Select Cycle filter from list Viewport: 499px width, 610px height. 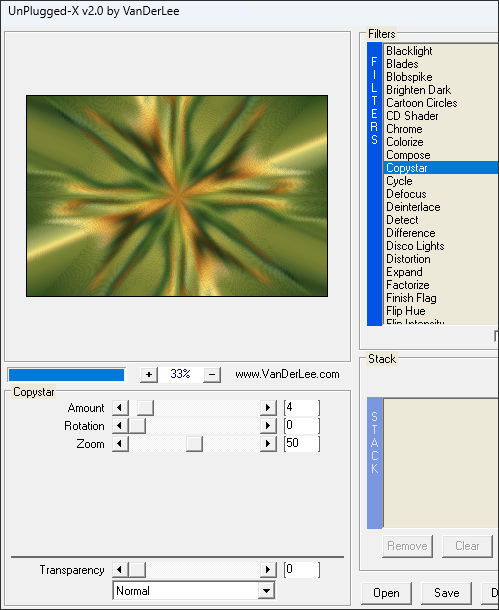tap(441, 181)
